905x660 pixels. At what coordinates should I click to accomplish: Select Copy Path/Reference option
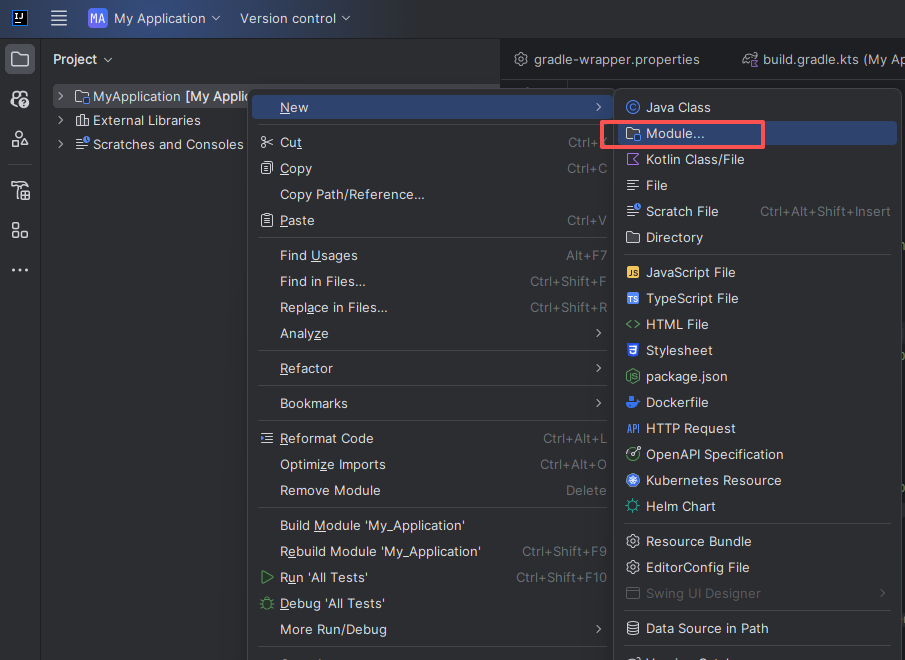click(432, 194)
